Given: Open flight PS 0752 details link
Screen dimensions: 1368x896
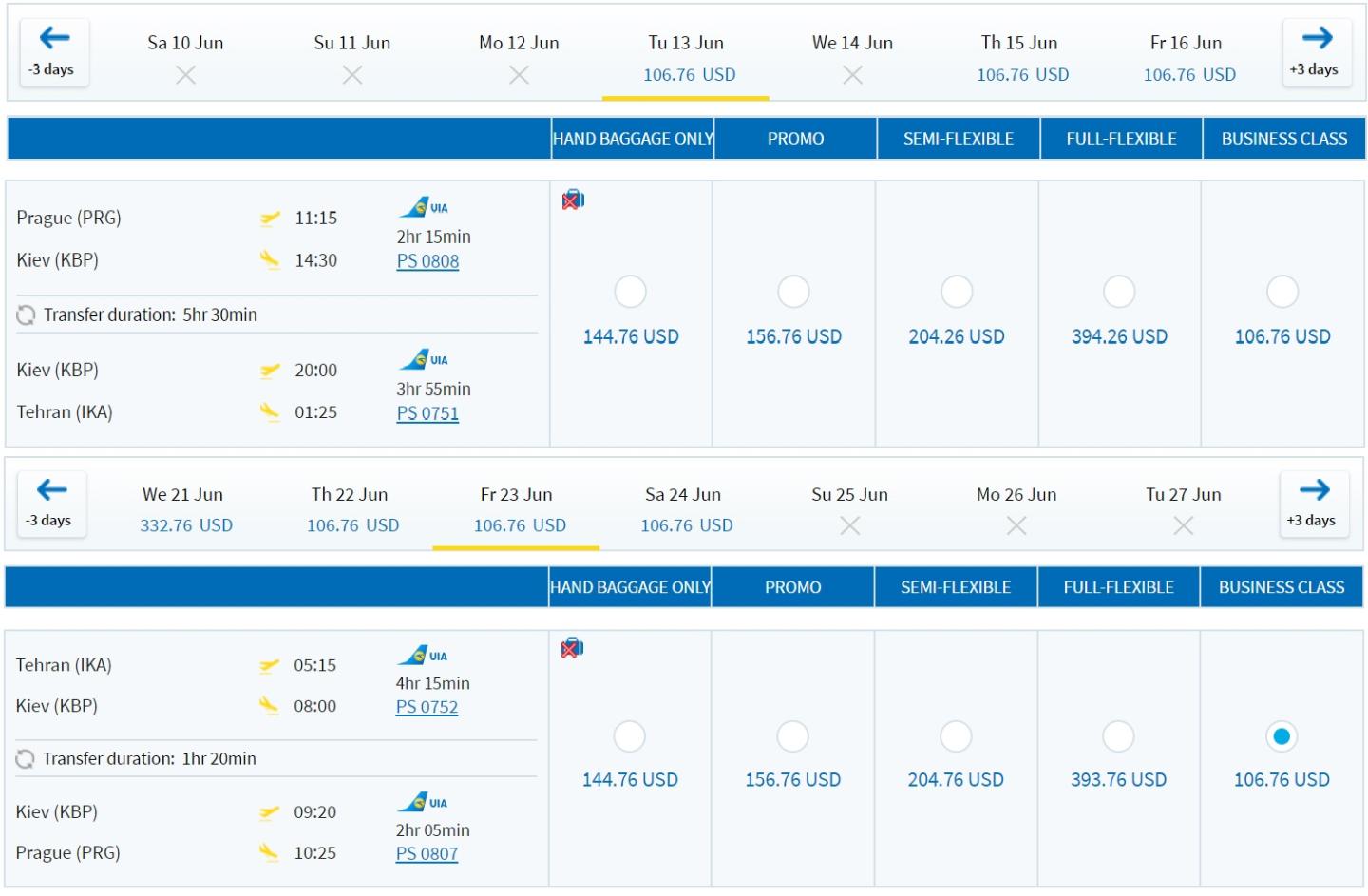Looking at the screenshot, I should pos(427,707).
